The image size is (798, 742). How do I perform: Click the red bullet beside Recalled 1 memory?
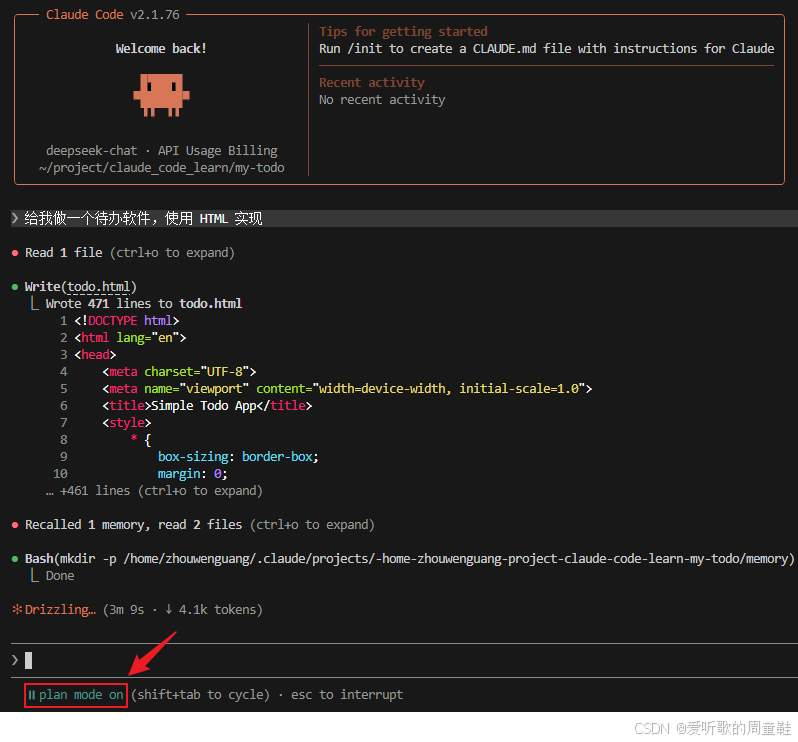tap(15, 525)
